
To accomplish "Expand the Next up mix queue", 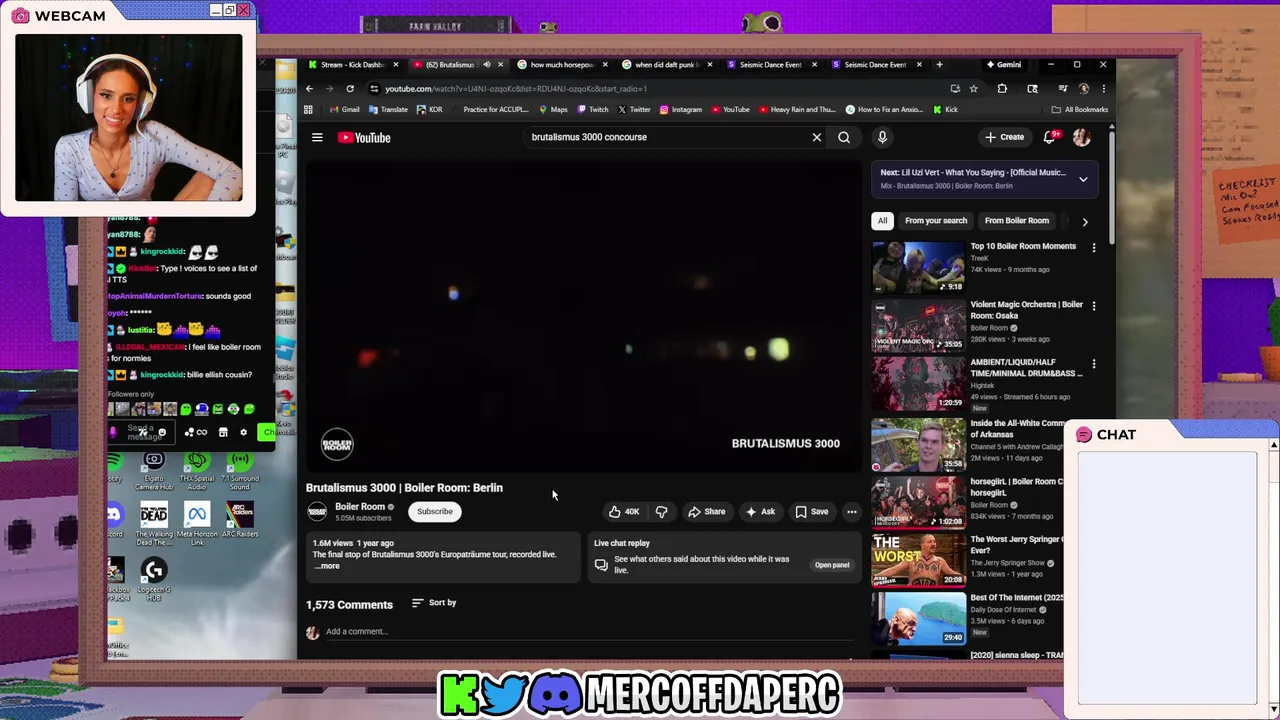I will click(1083, 179).
